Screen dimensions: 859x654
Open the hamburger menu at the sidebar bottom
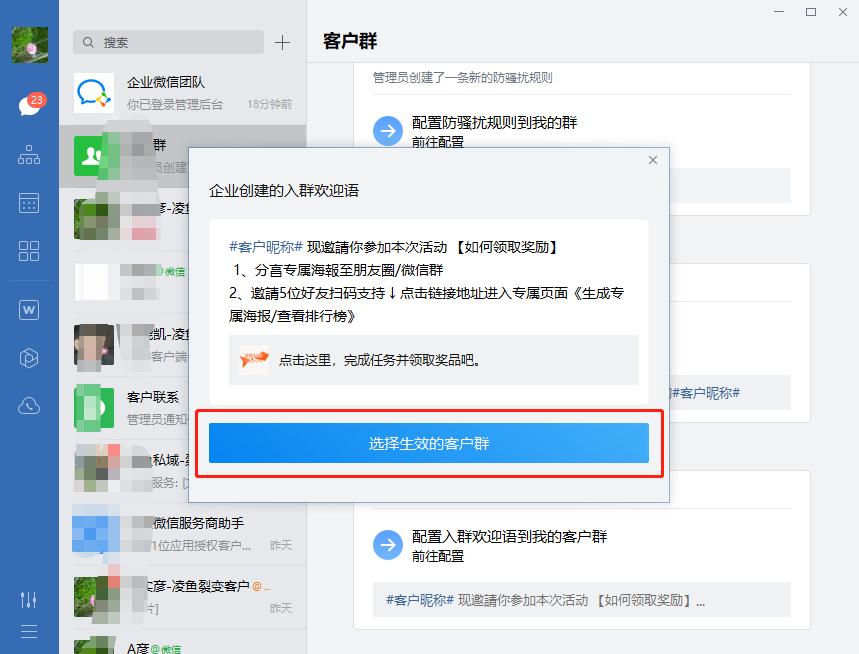click(29, 631)
